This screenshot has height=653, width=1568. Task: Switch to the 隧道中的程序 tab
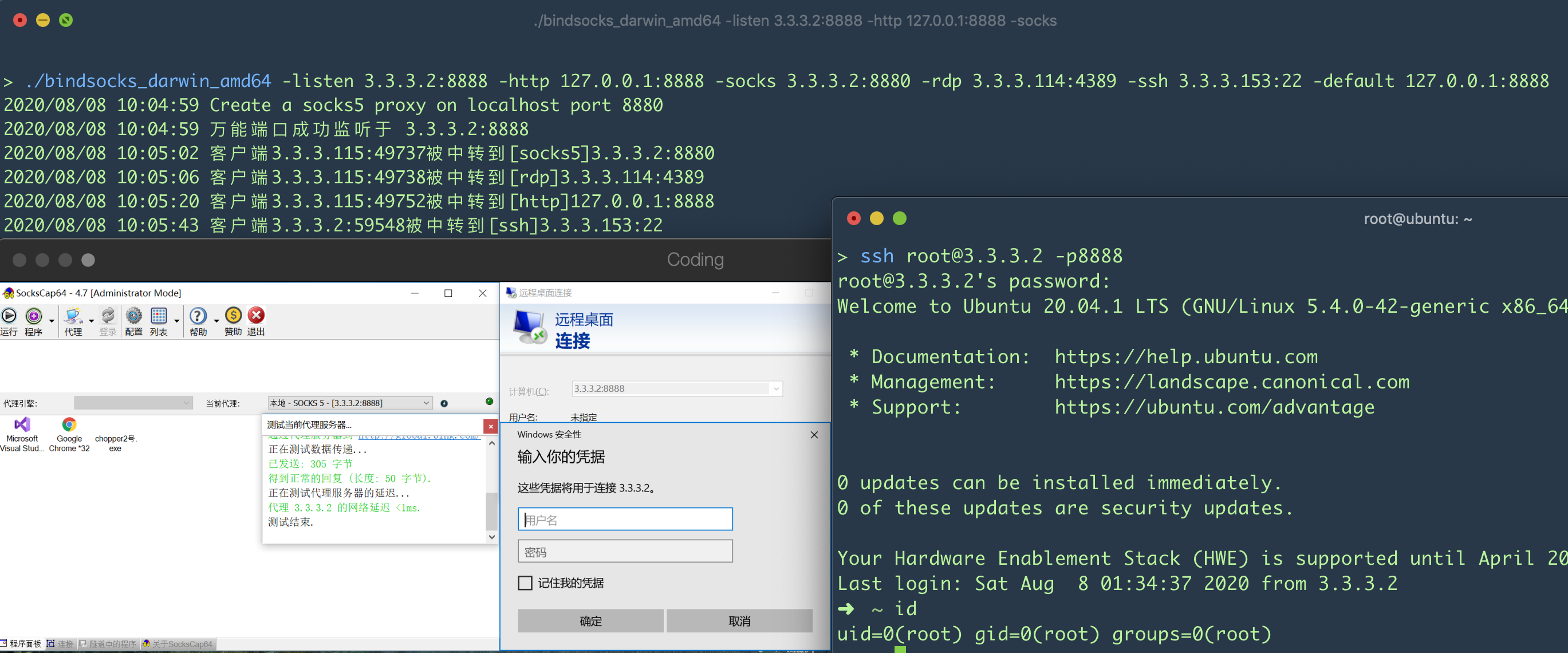(108, 644)
